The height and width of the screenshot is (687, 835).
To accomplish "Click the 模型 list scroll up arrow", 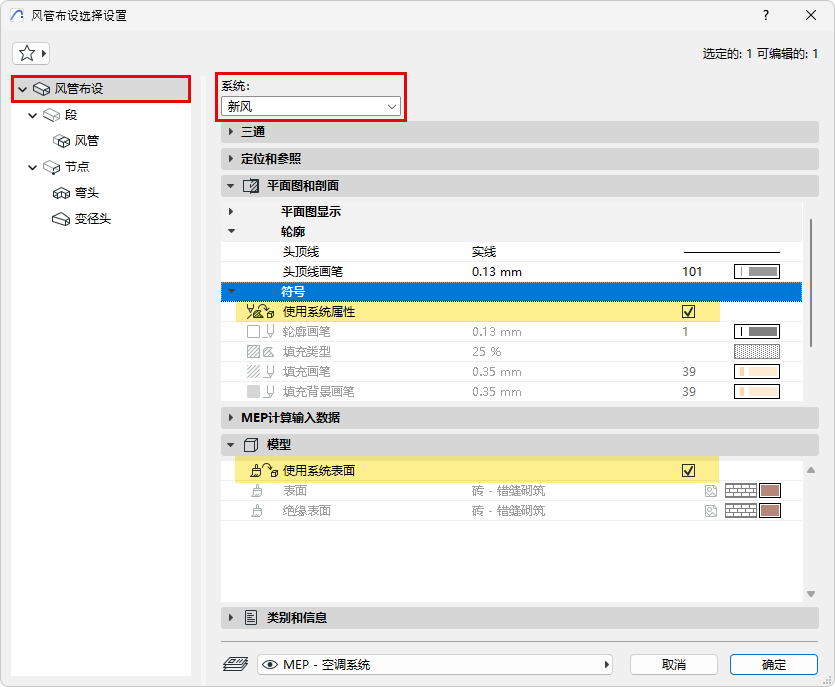I will [x=811, y=470].
